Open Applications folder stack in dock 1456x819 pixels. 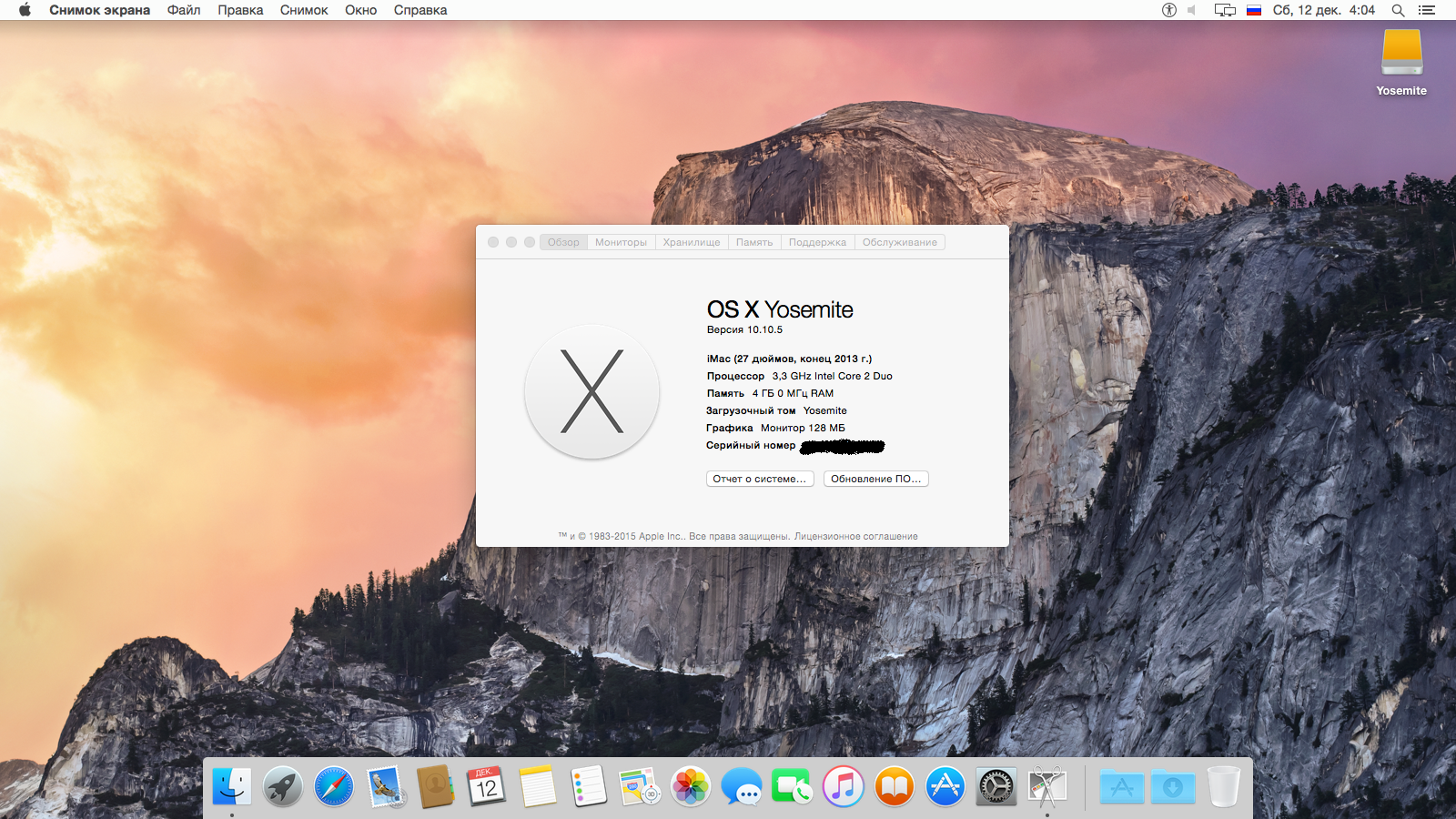pyautogui.click(x=1122, y=786)
